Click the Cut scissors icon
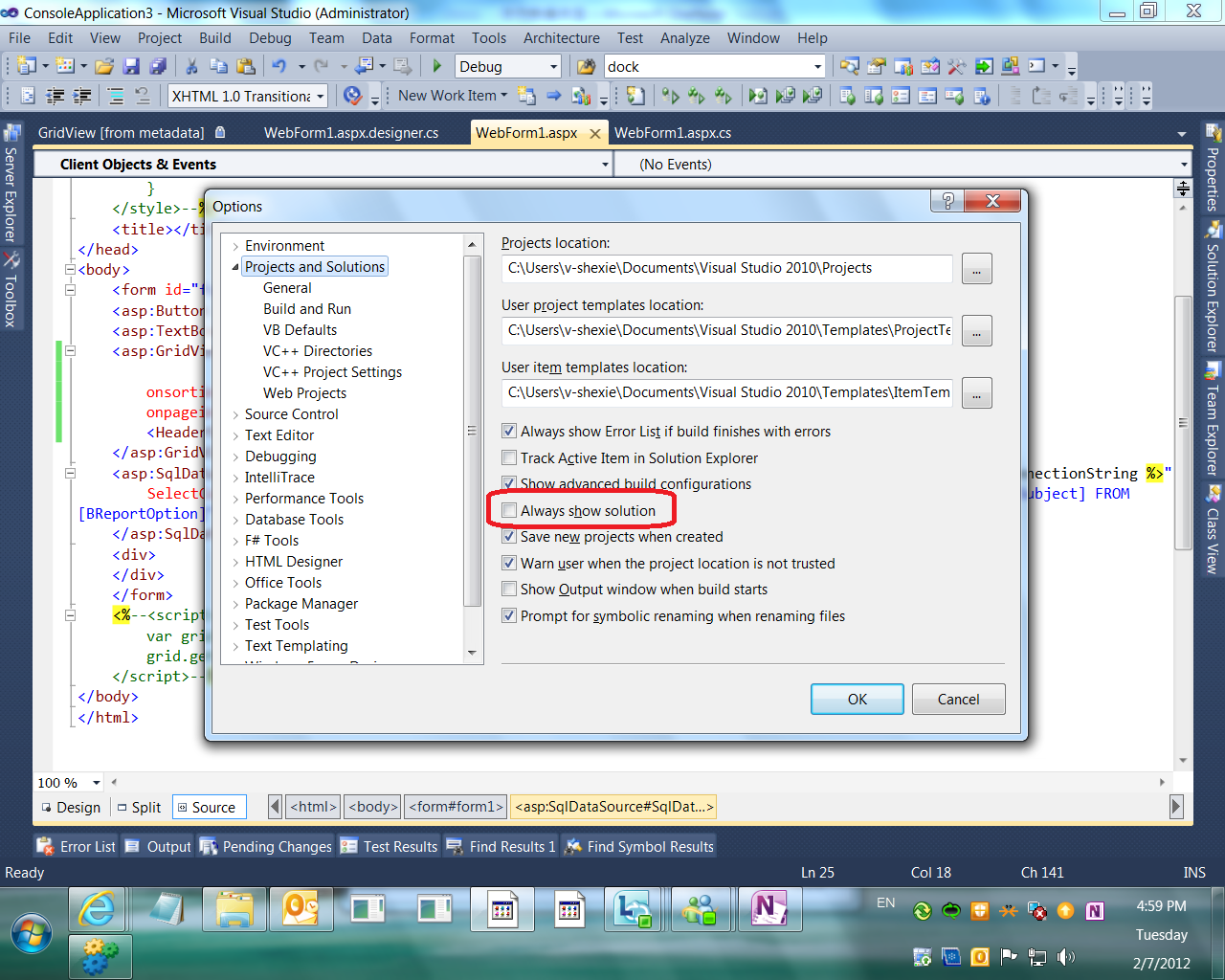 [191, 66]
